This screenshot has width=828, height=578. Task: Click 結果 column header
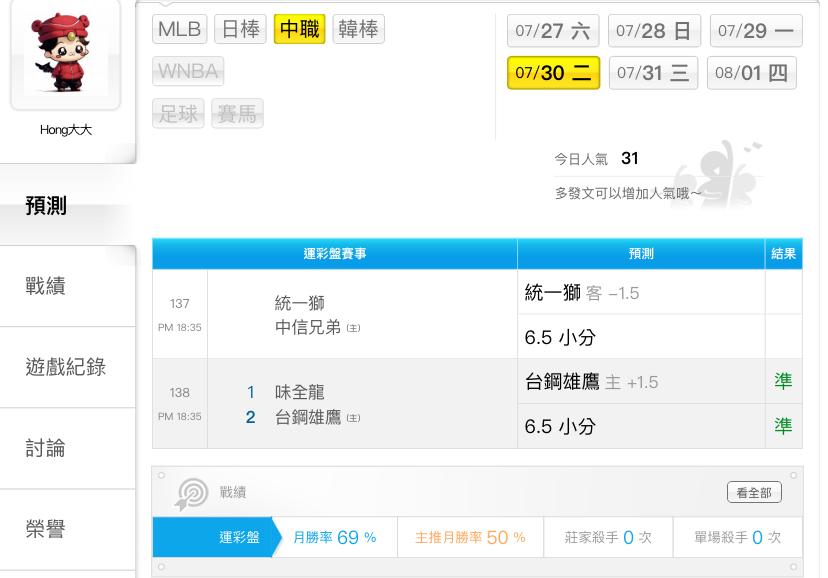pyautogui.click(x=783, y=254)
